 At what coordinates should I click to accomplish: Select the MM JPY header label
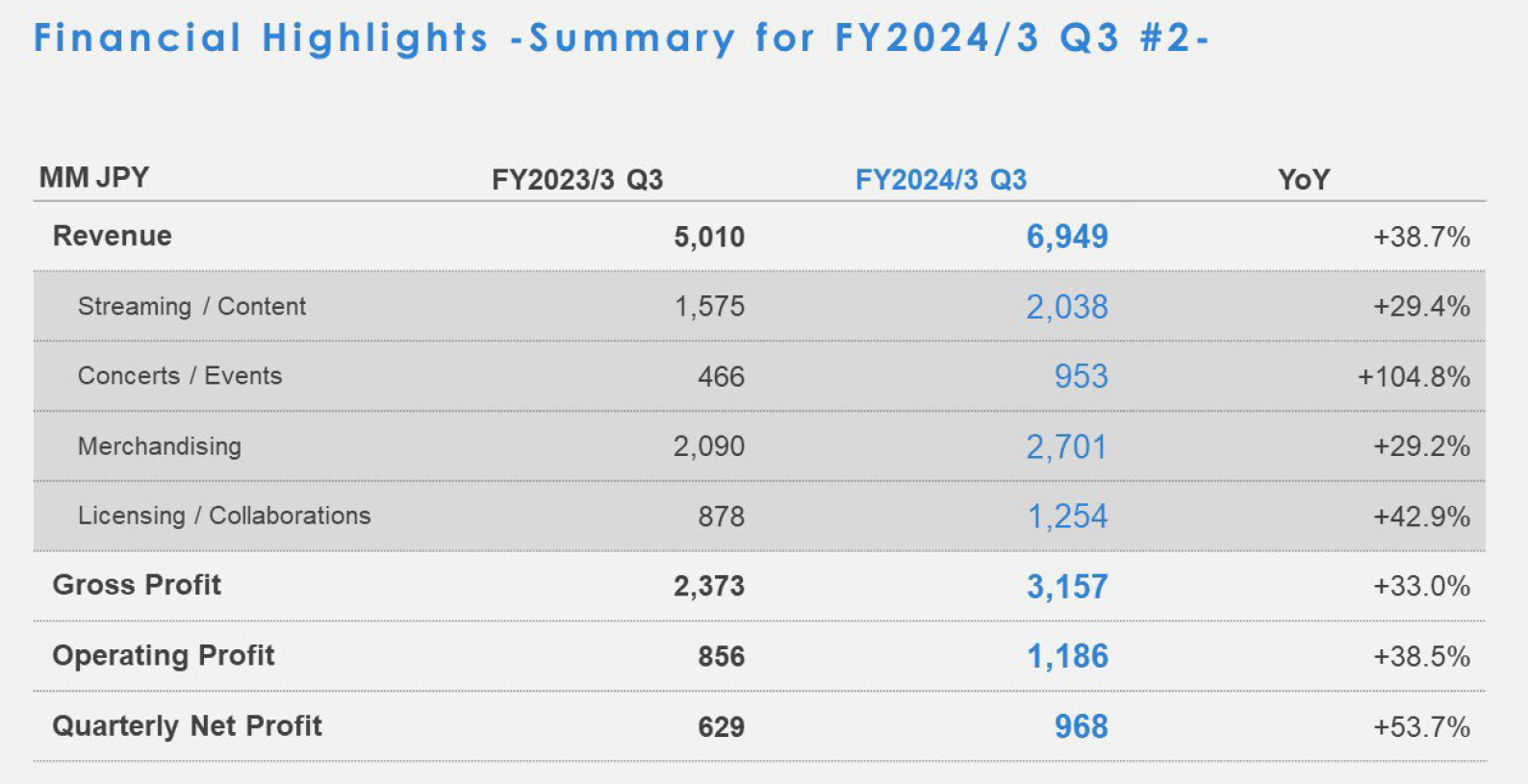click(94, 177)
